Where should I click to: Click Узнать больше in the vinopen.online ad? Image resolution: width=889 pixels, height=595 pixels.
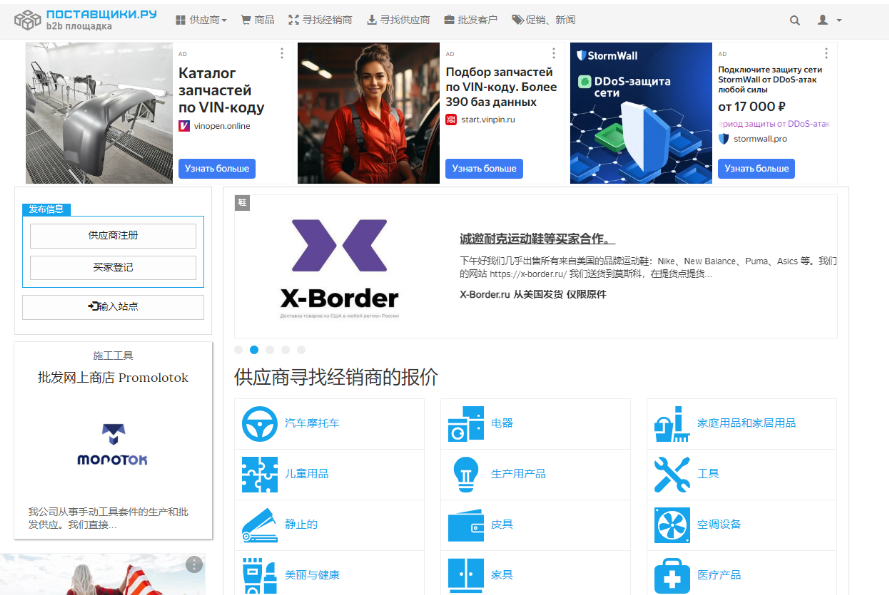pyautogui.click(x=217, y=168)
